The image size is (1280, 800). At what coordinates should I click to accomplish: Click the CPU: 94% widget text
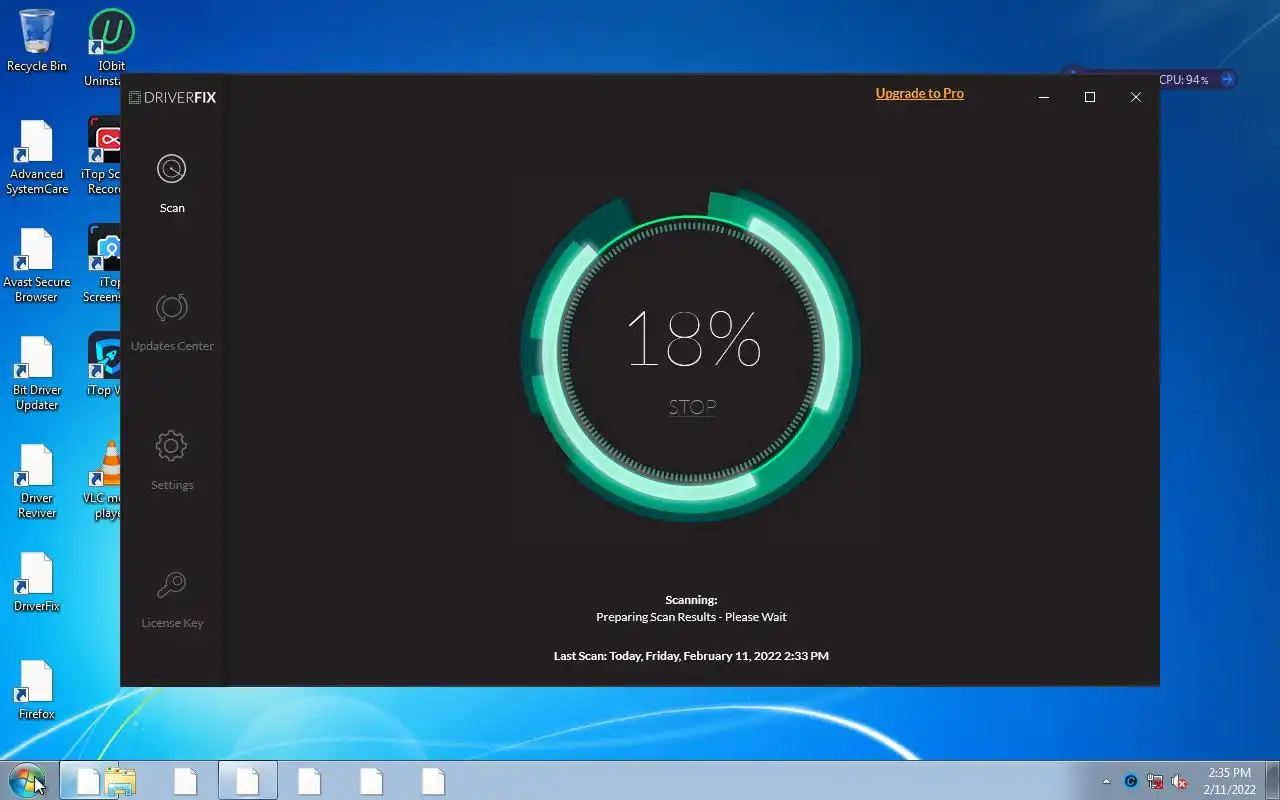tap(1184, 80)
